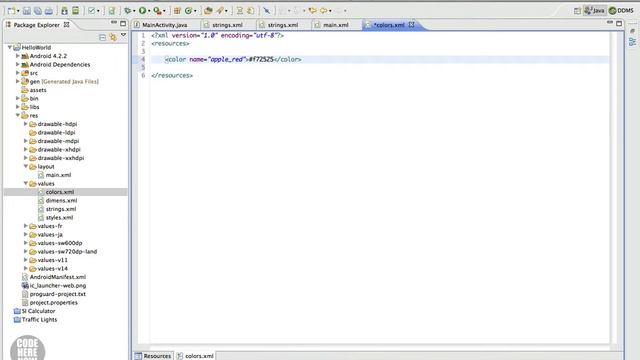
Task: Open the Android Virtual Device Manager icon
Action: coord(76,11)
